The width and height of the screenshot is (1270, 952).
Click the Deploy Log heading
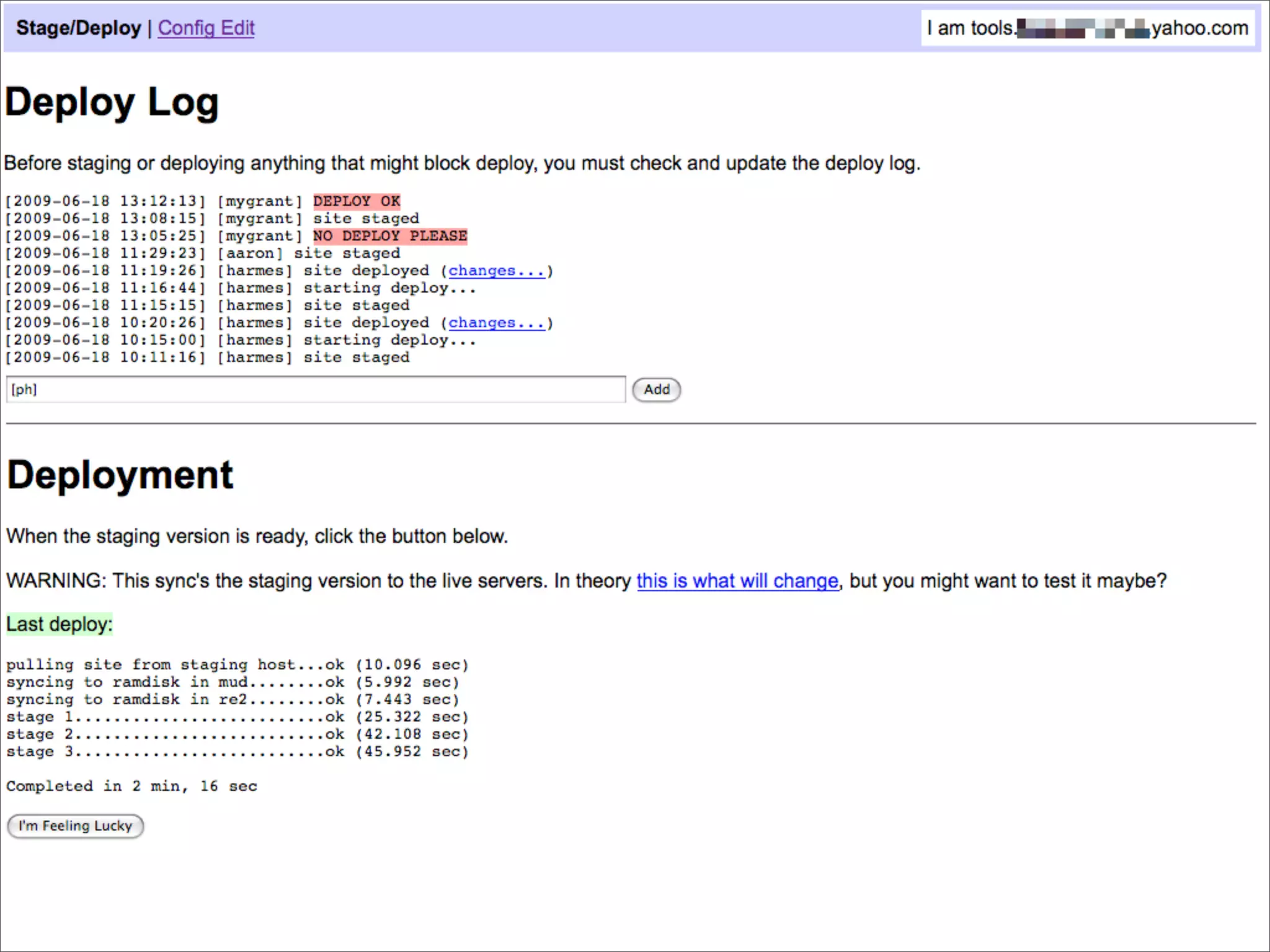tap(112, 102)
